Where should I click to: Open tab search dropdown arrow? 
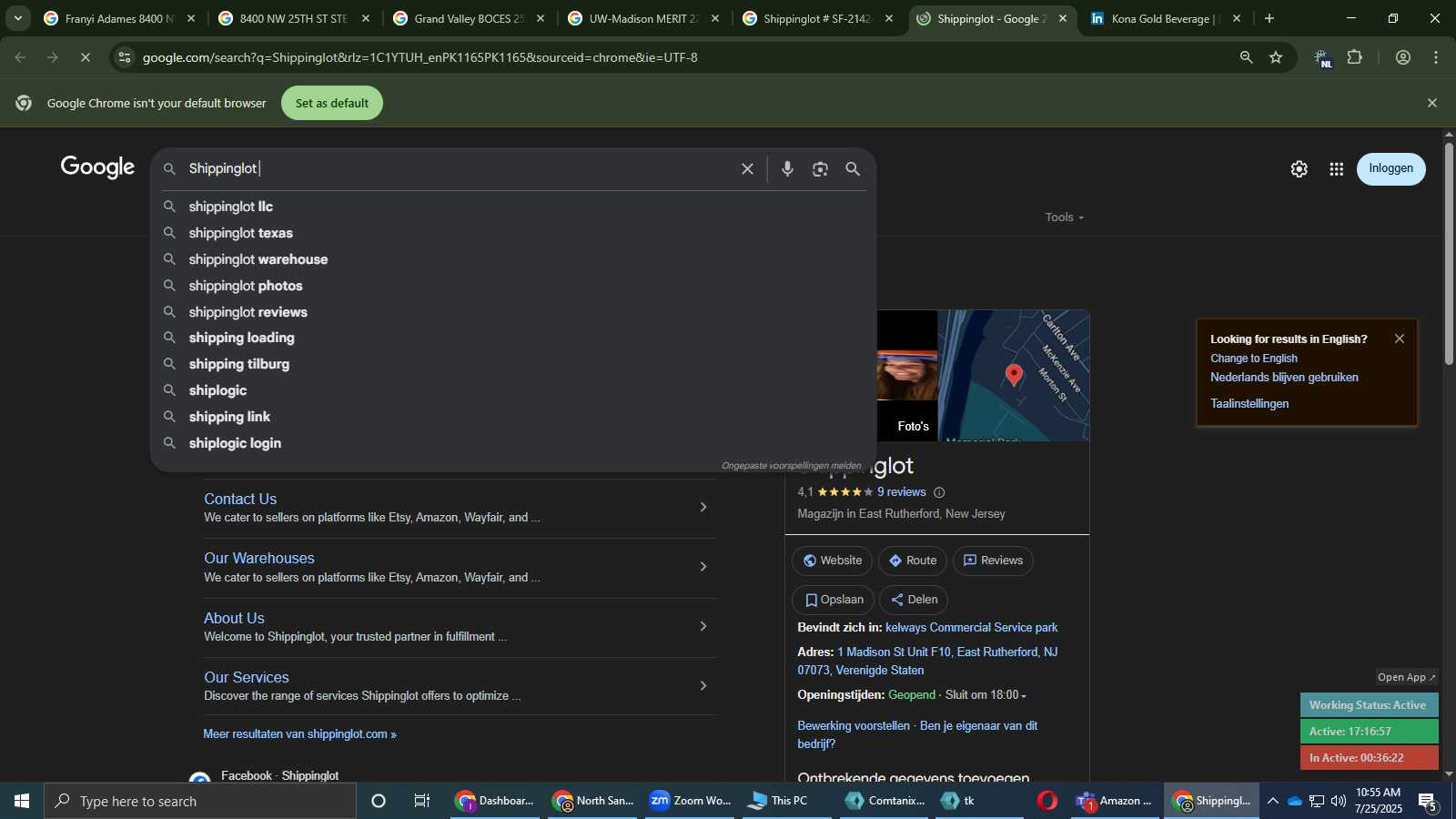(17, 18)
